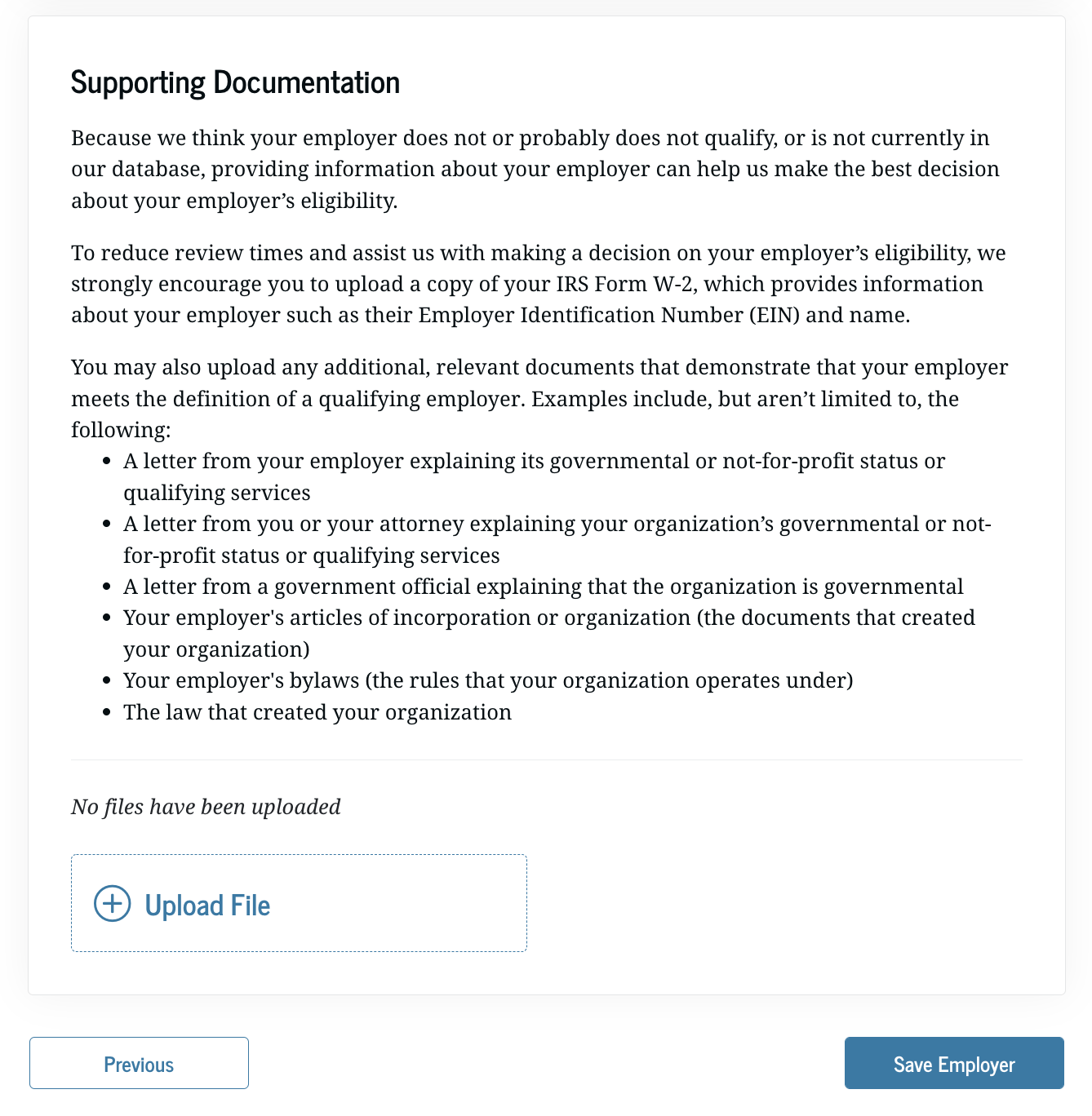The height and width of the screenshot is (1116, 1092).
Task: Click "The law that created your organization"
Action: [317, 712]
